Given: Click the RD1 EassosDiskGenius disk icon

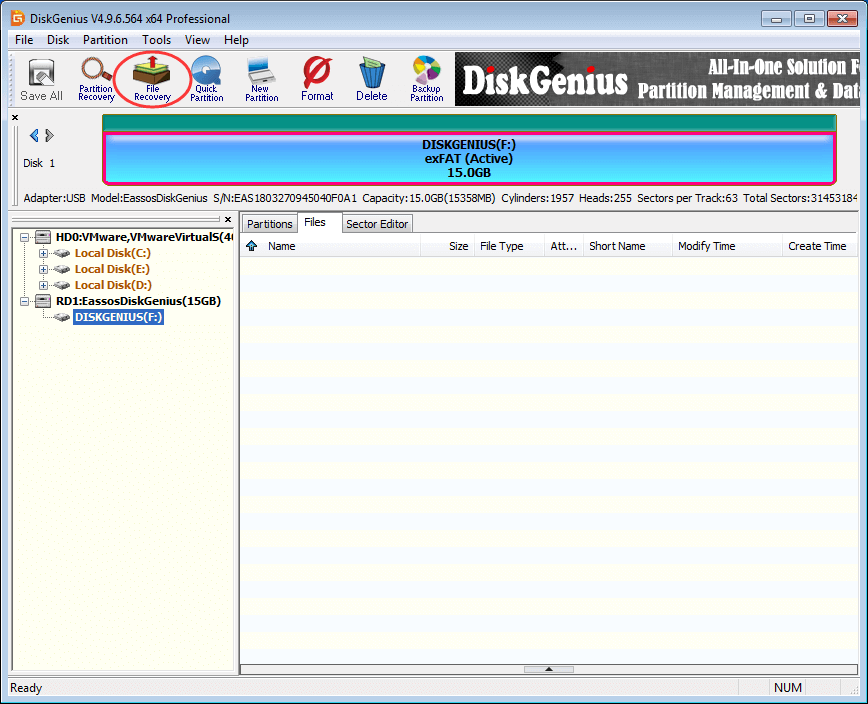Looking at the screenshot, I should pyautogui.click(x=43, y=301).
